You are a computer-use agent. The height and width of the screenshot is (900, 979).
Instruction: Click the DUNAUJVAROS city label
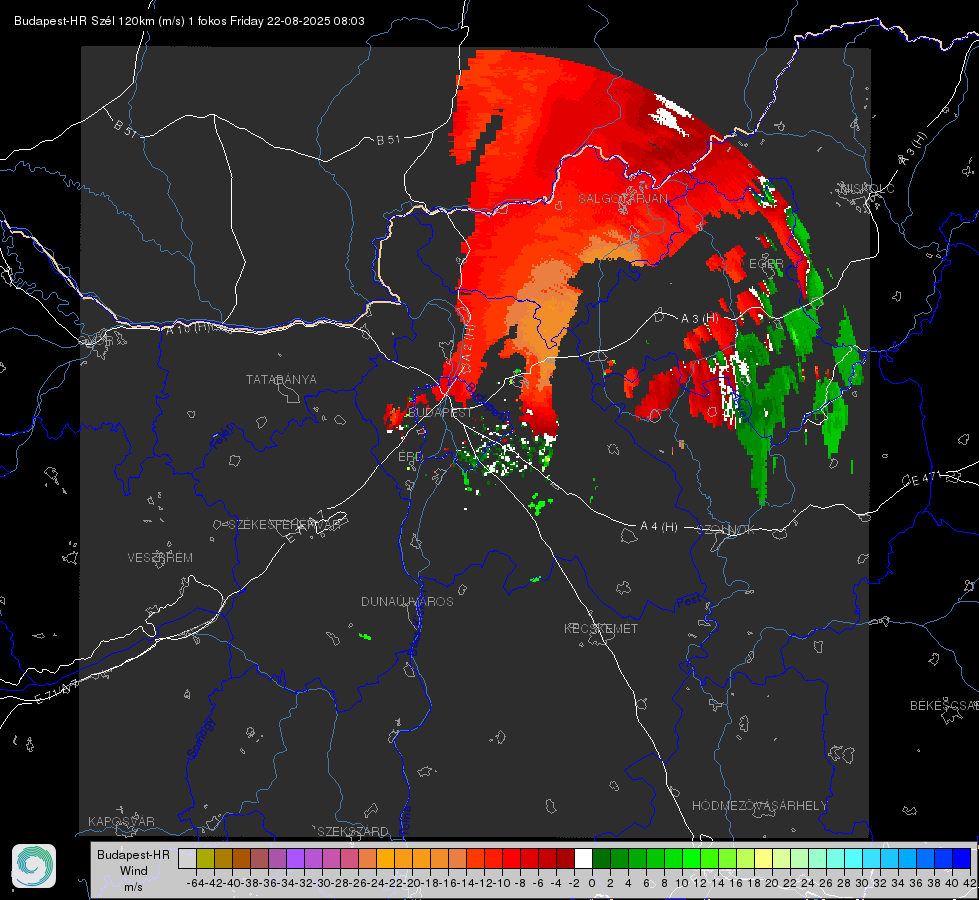[407, 601]
